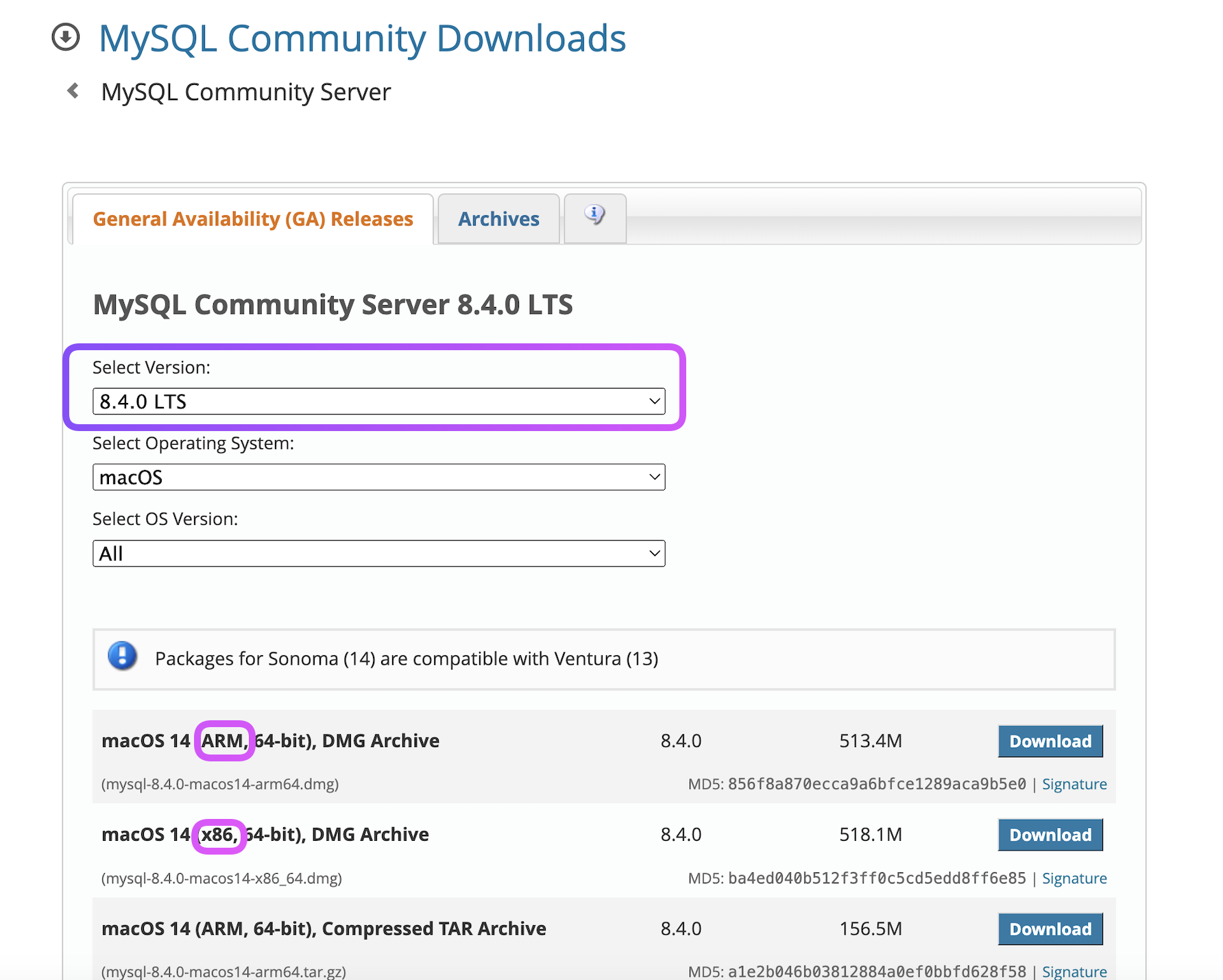The height and width of the screenshot is (980, 1223).
Task: Click the 'macOS 14 (ARM, 64-bit), DMG Archive' title
Action: (270, 741)
